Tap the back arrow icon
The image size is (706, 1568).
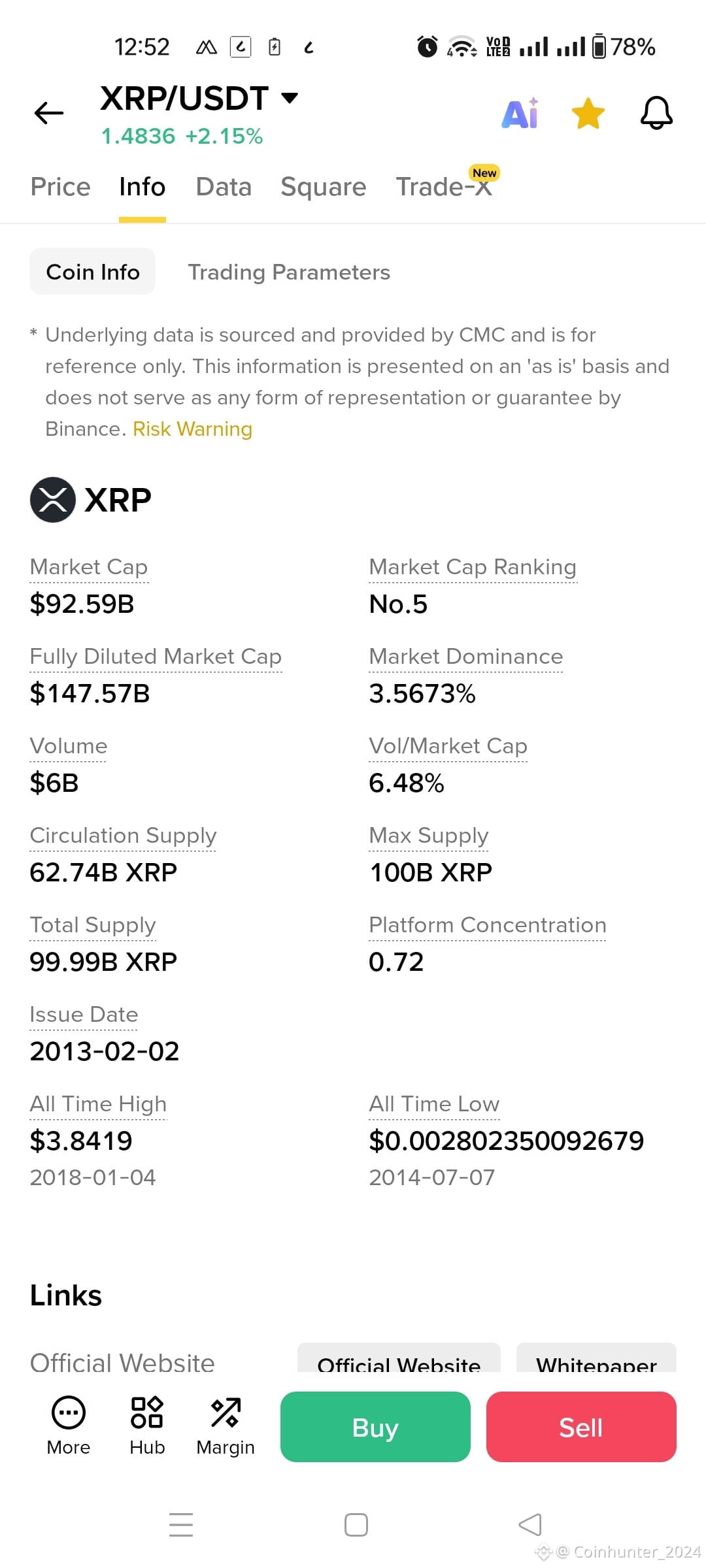tap(49, 113)
